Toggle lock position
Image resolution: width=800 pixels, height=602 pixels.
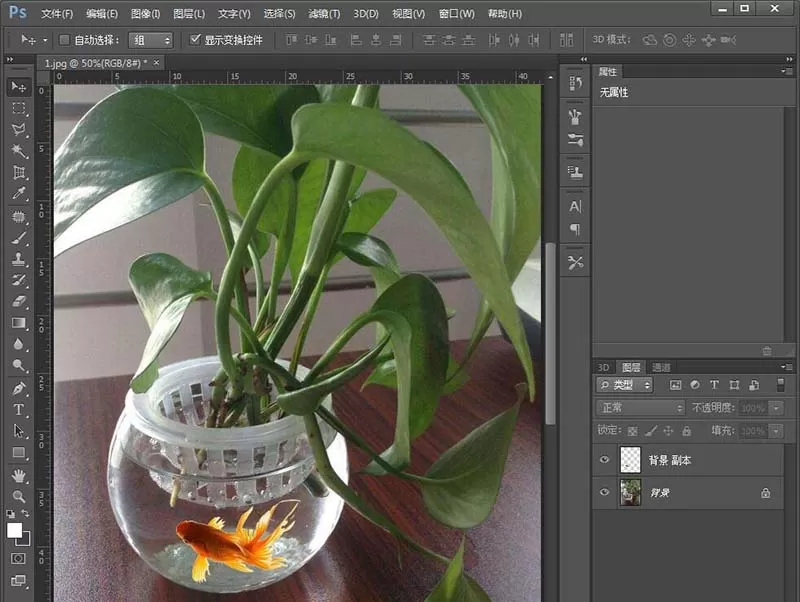pos(668,431)
